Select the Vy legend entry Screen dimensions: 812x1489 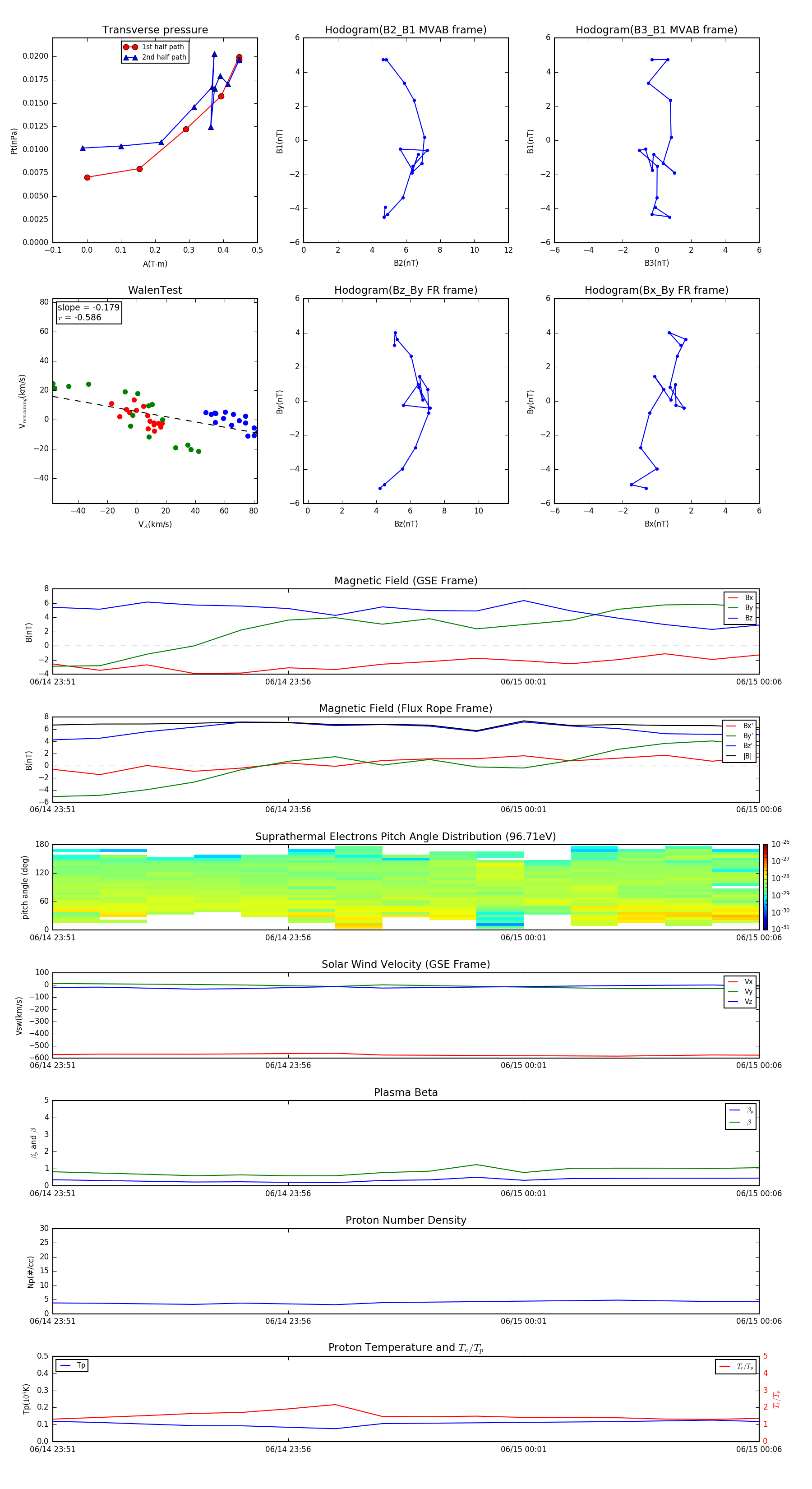tap(740, 992)
